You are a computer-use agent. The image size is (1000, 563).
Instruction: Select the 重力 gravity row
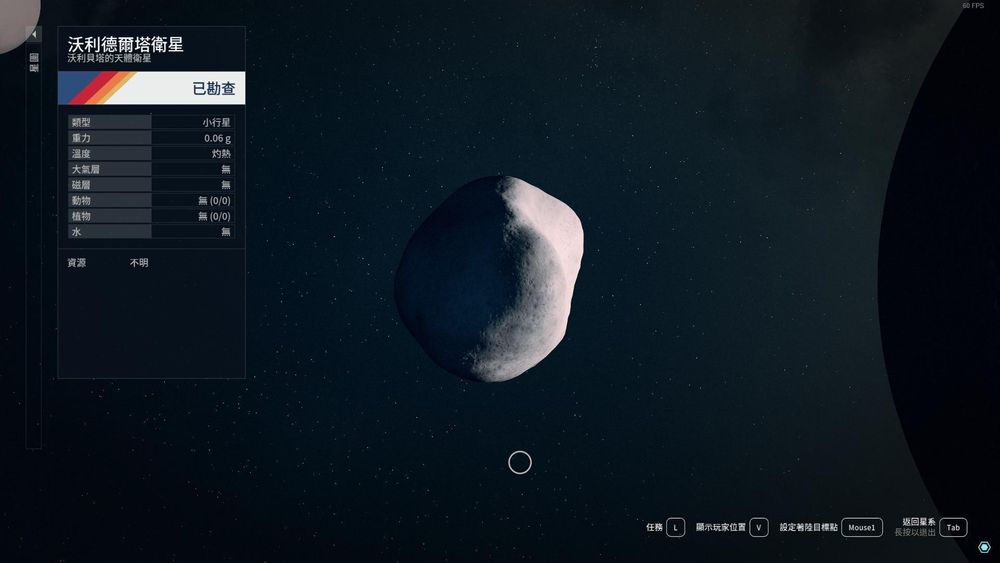coord(150,138)
